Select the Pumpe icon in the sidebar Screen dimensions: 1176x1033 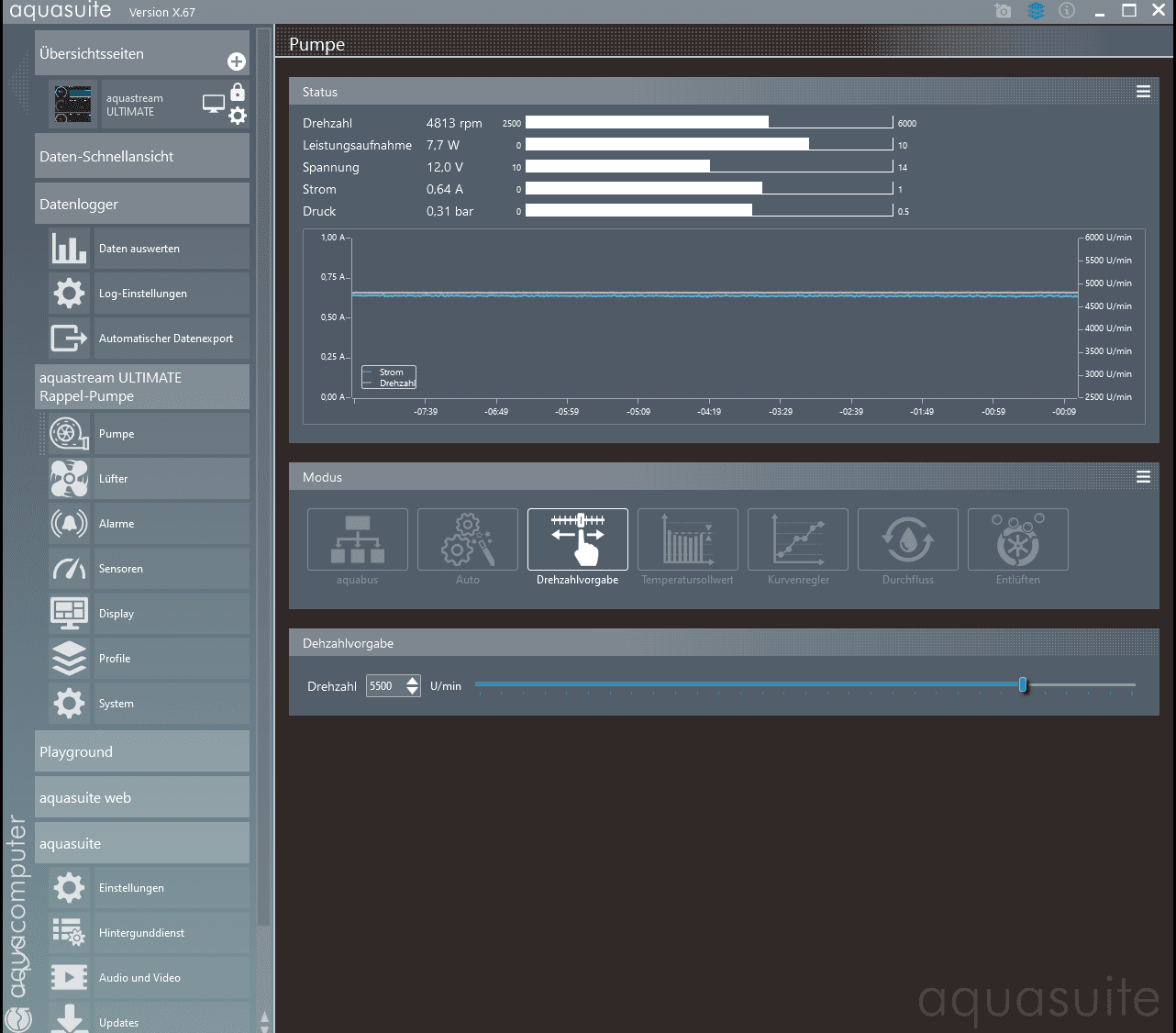[x=69, y=434]
